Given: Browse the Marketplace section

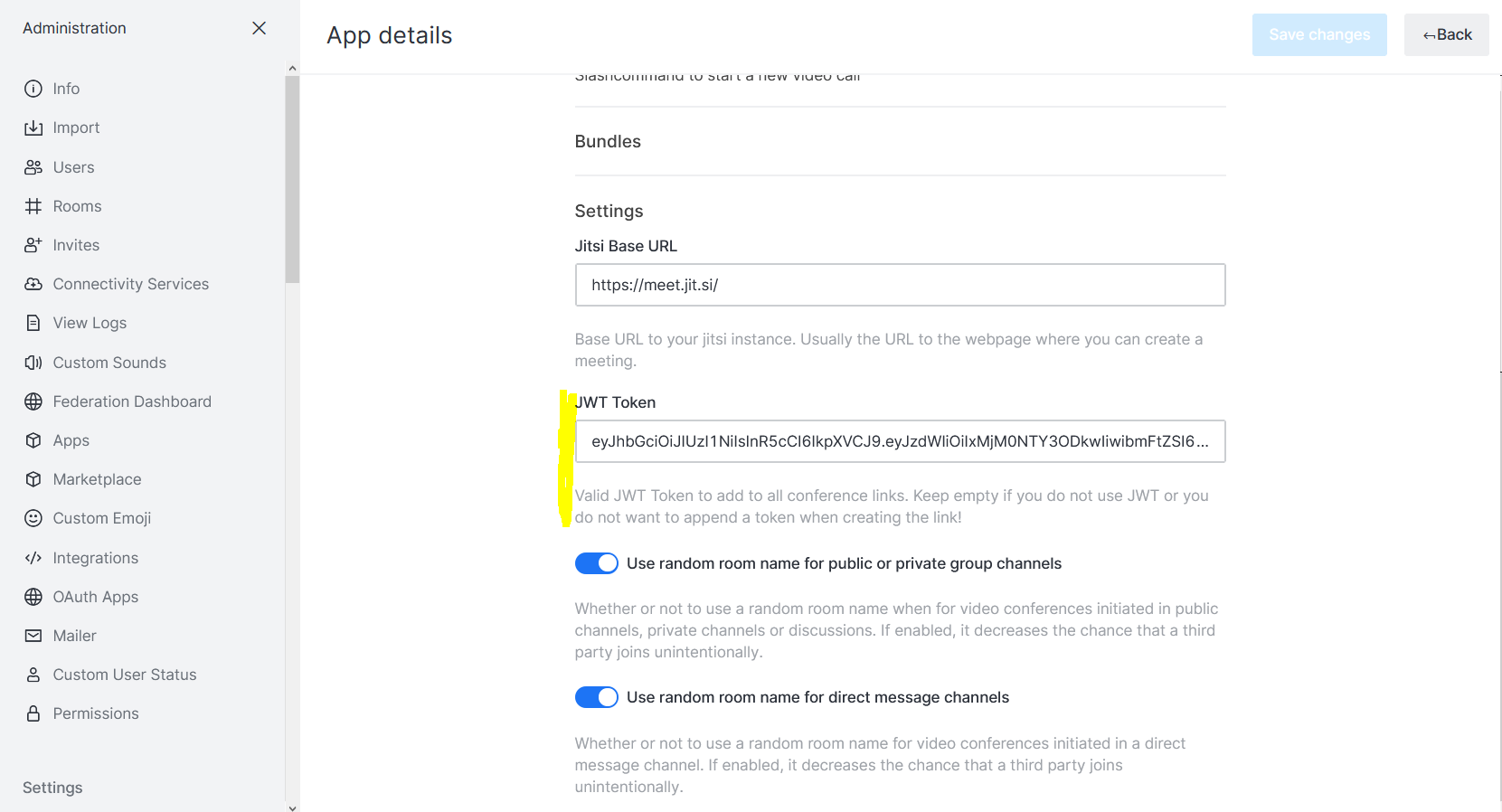Looking at the screenshot, I should coord(97,478).
